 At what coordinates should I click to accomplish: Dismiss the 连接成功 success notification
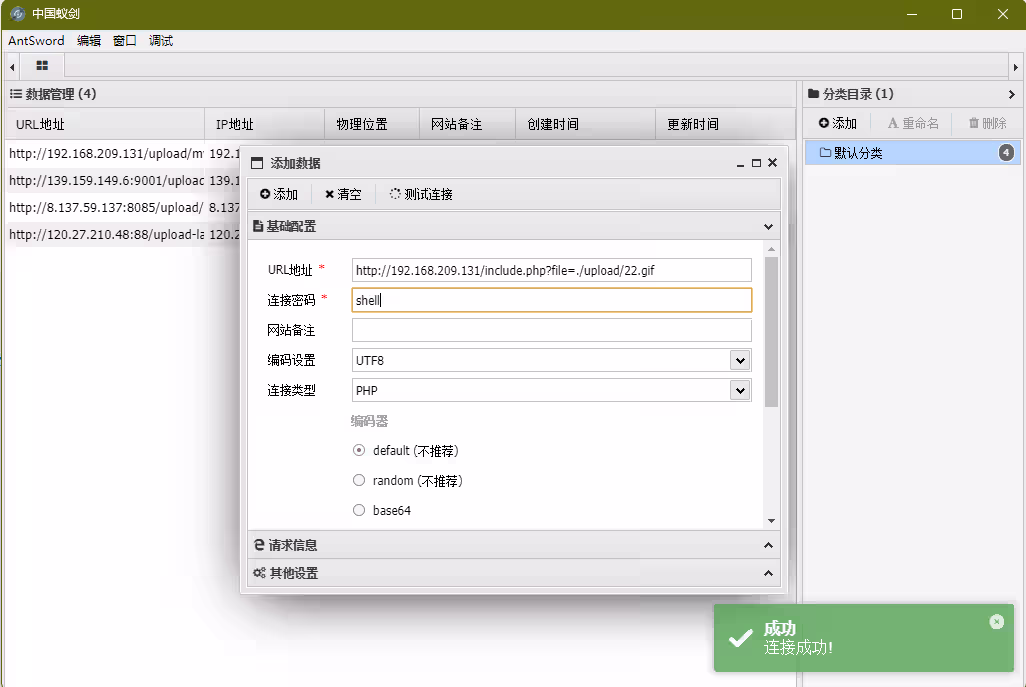[x=996, y=621]
